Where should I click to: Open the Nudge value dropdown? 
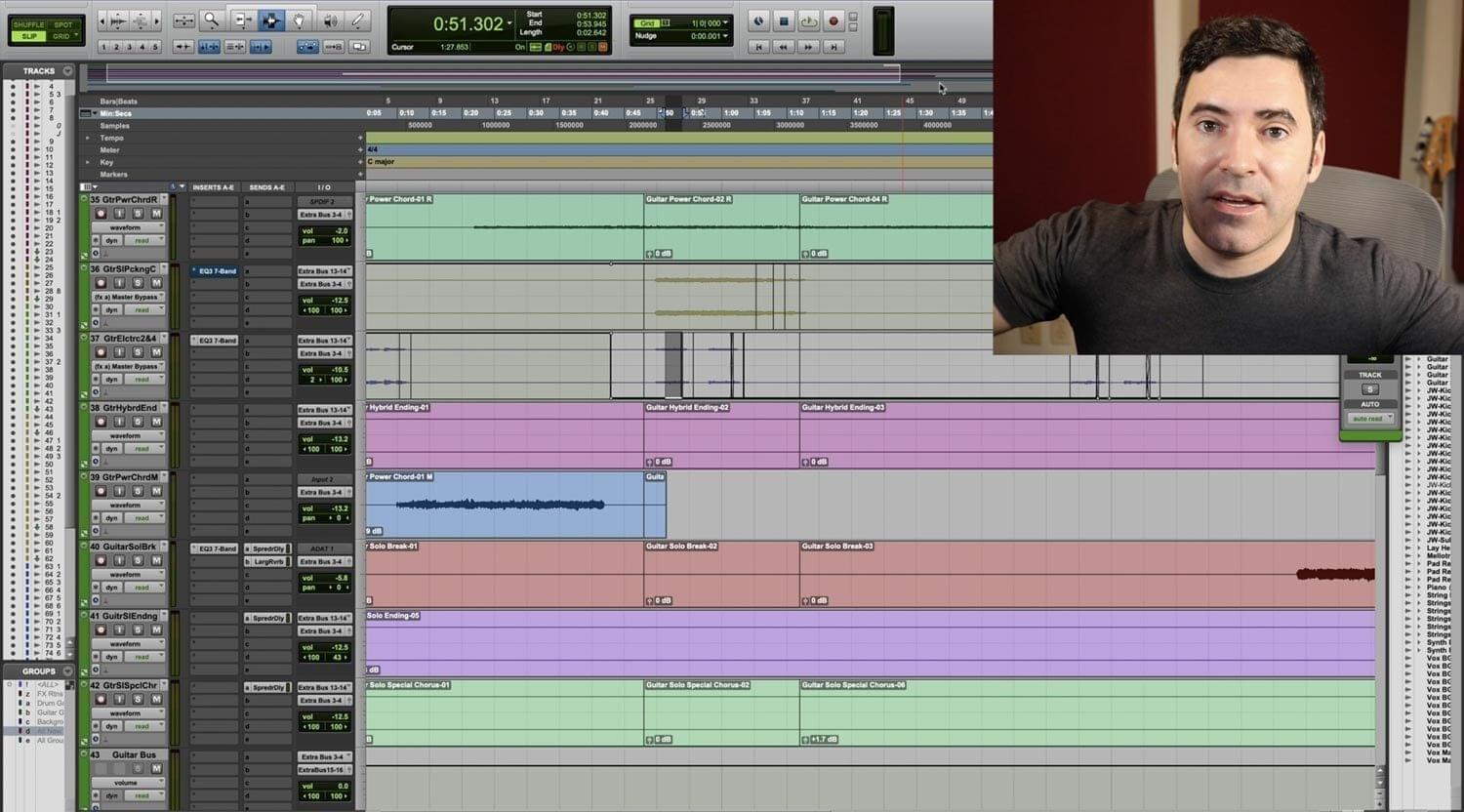point(727,36)
